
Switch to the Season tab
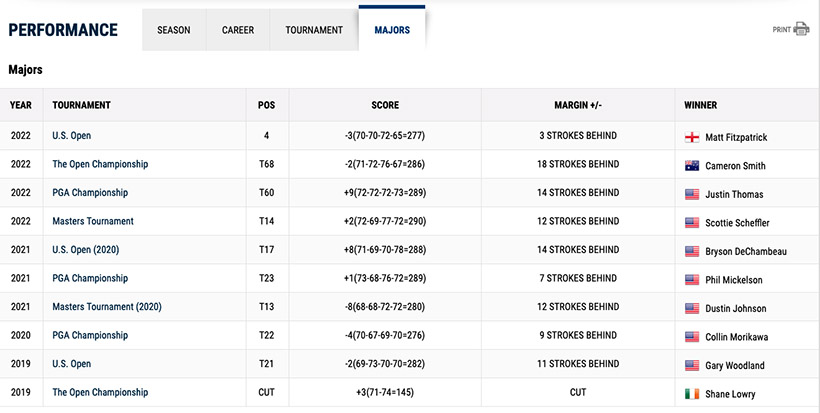pos(173,30)
